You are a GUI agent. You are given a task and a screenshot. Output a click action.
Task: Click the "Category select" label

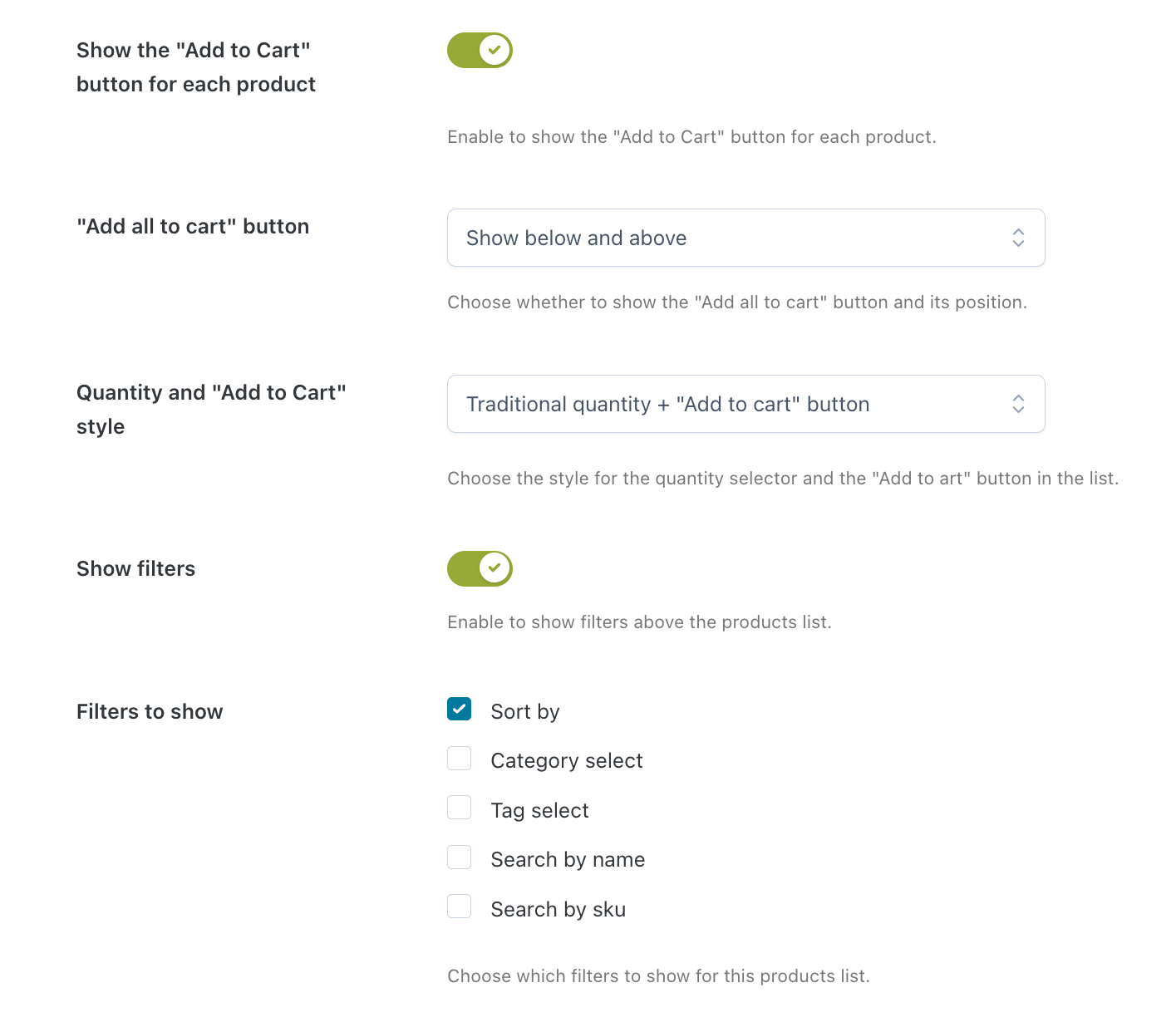(x=567, y=761)
